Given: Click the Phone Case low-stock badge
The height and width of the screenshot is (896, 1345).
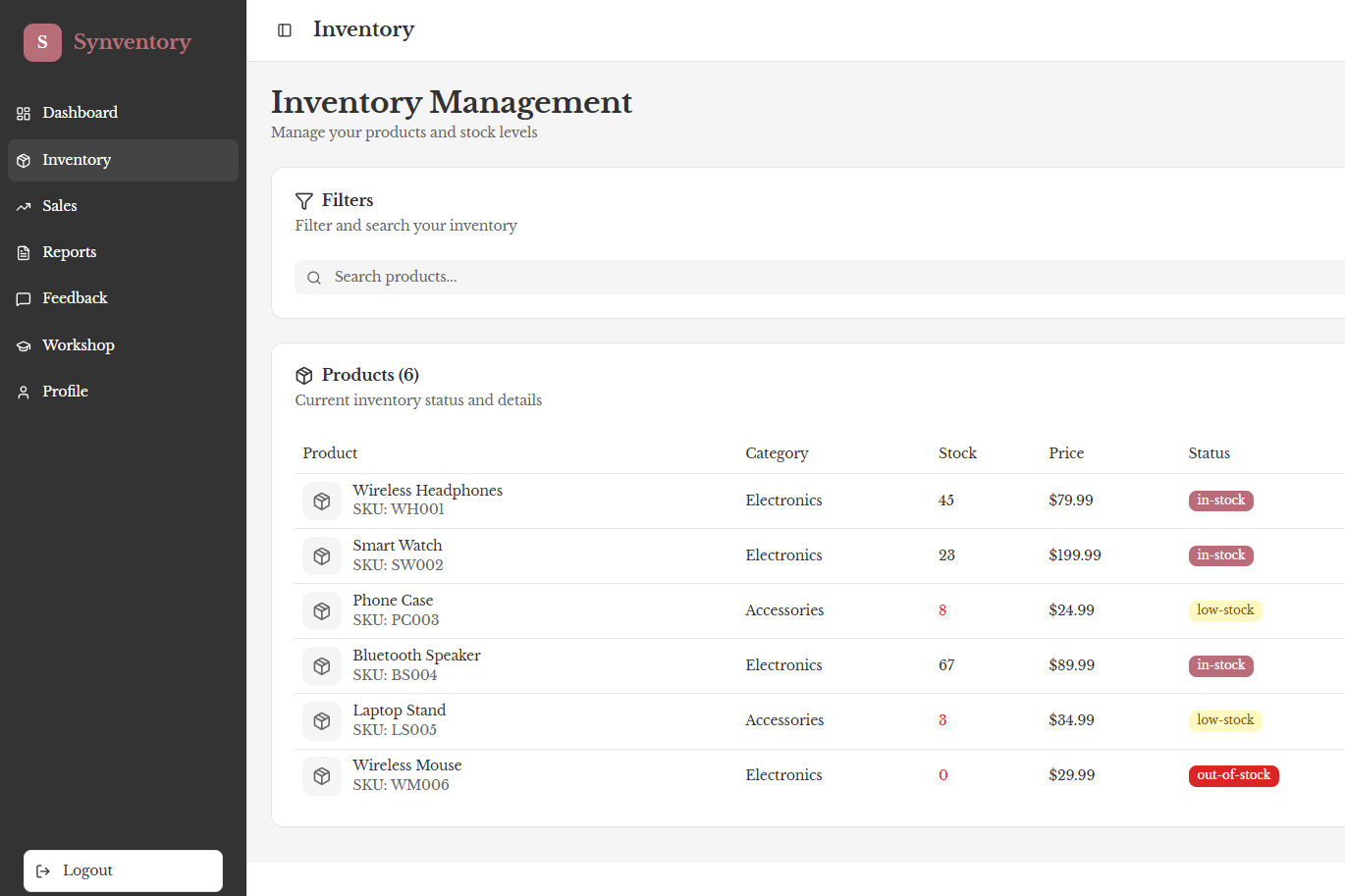Looking at the screenshot, I should pyautogui.click(x=1224, y=610).
